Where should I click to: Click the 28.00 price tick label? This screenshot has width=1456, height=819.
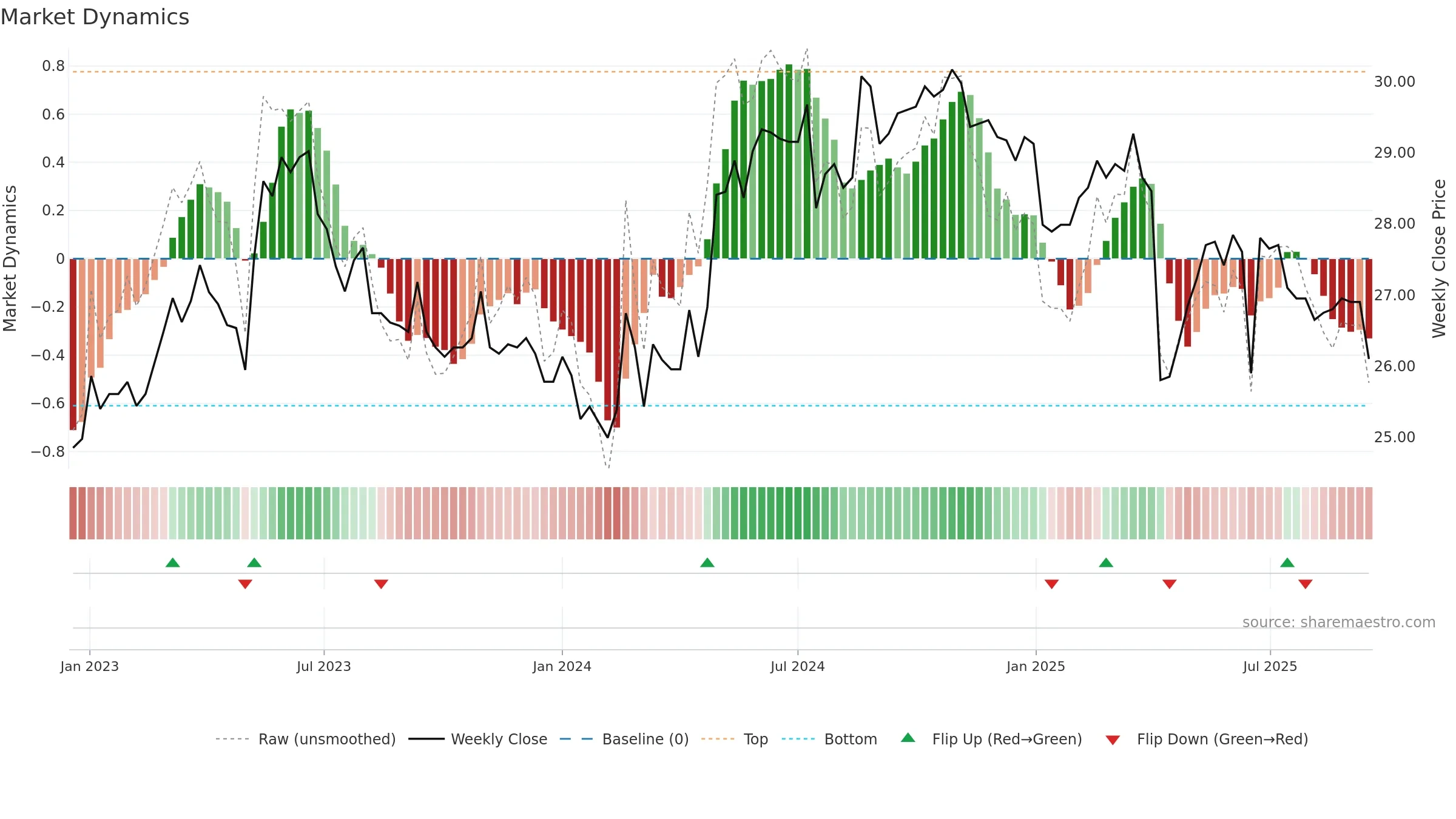(1395, 223)
